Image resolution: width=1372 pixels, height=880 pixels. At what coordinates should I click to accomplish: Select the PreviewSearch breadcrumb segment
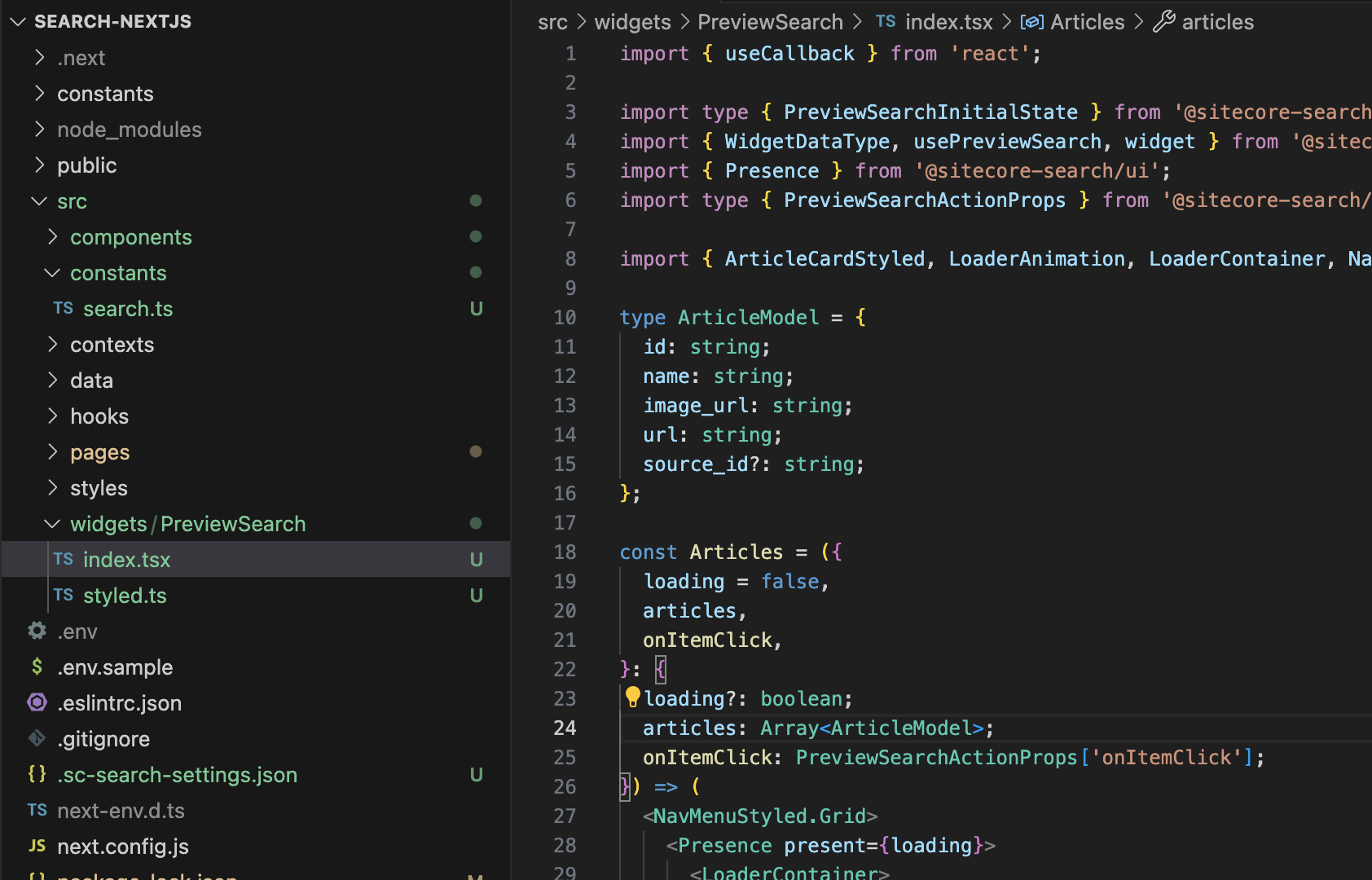770,22
